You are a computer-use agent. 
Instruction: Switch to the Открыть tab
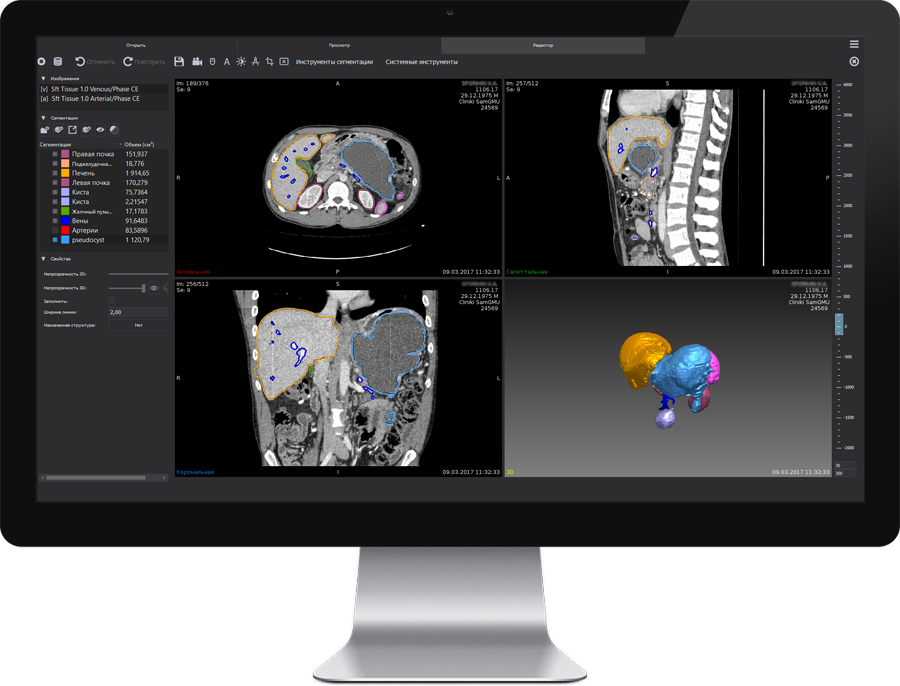tap(136, 45)
